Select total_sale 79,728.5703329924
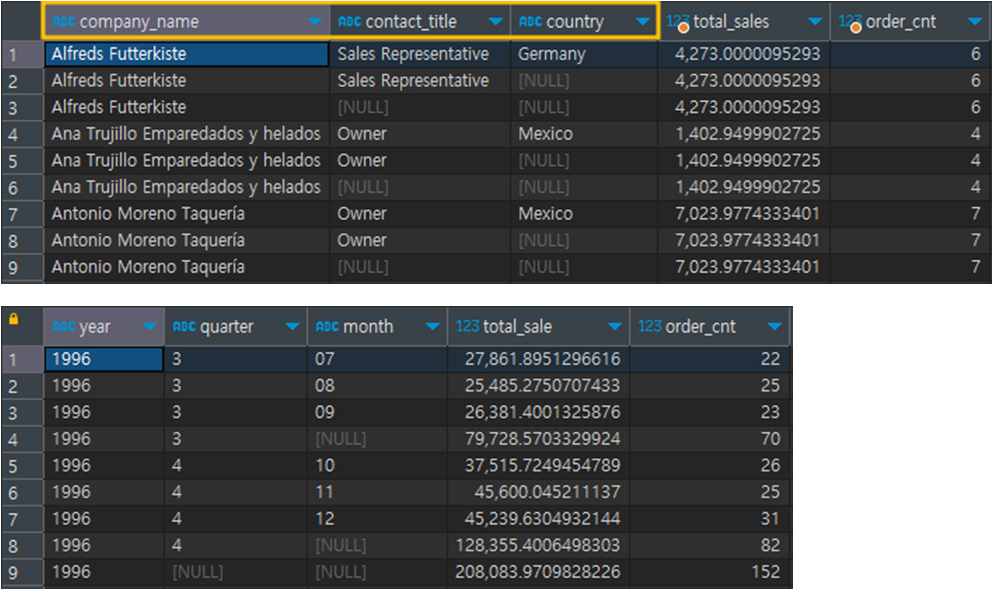Screen dimensions: 993x590 tap(538, 439)
